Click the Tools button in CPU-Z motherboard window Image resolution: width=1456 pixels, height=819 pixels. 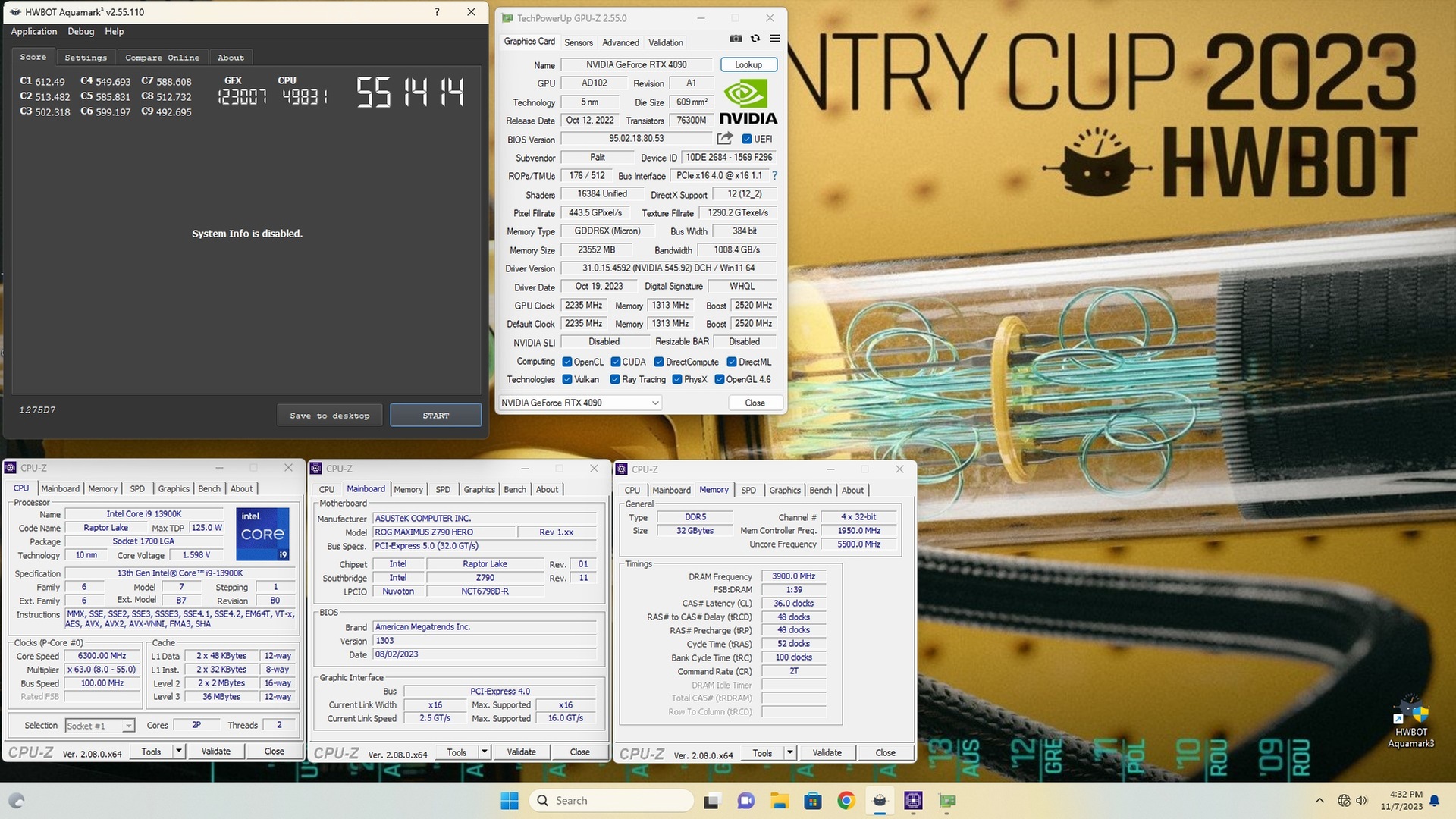[x=457, y=752]
